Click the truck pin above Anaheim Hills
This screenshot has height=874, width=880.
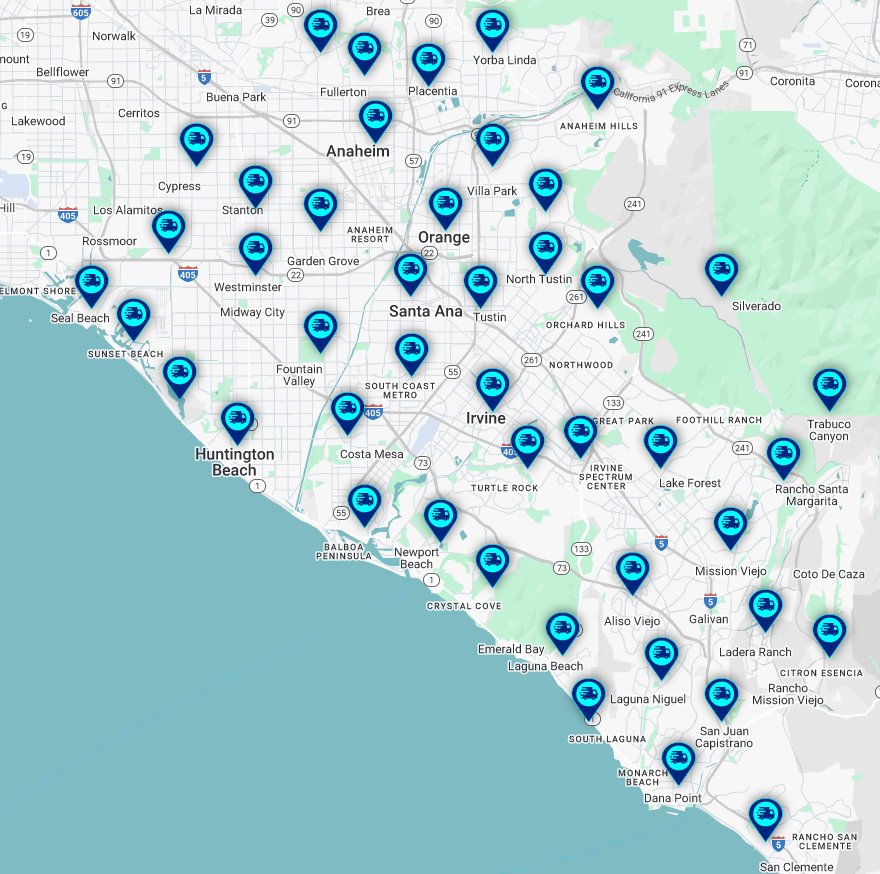point(597,84)
